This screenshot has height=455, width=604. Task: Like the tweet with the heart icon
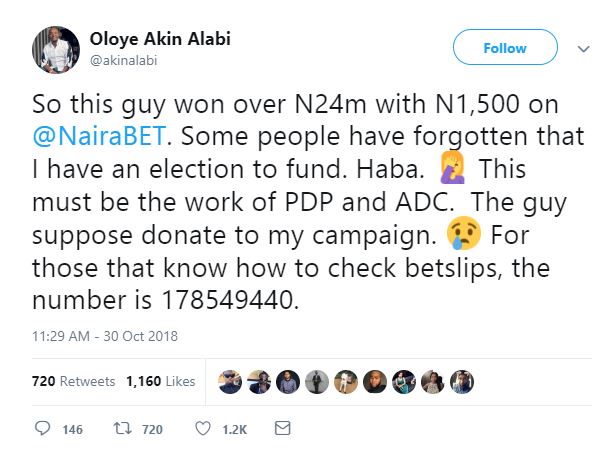(x=201, y=428)
